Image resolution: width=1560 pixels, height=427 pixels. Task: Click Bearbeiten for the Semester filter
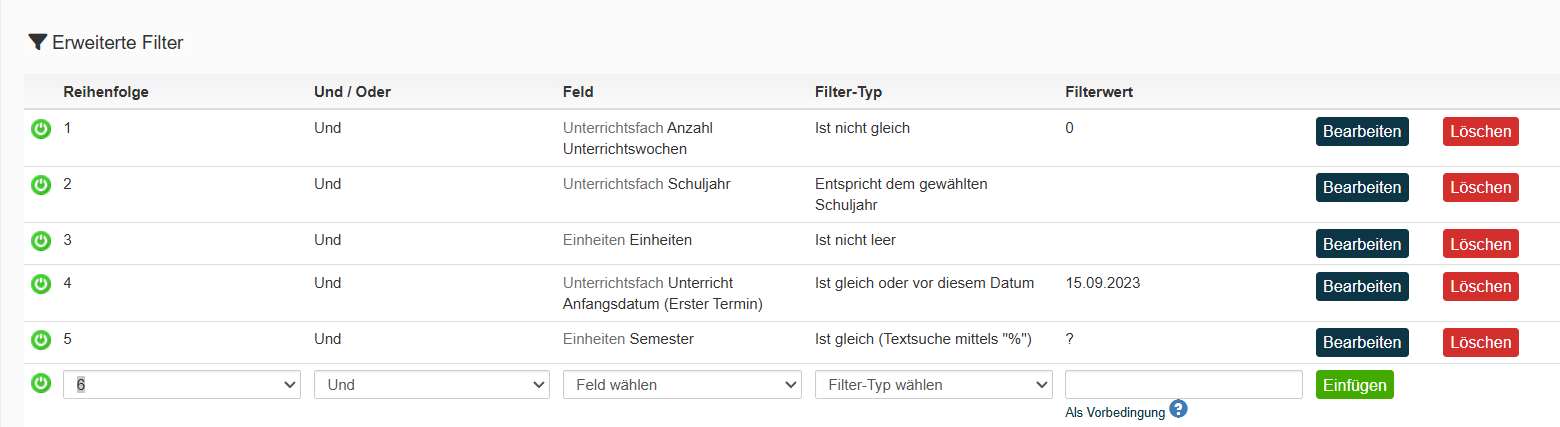coord(1362,343)
